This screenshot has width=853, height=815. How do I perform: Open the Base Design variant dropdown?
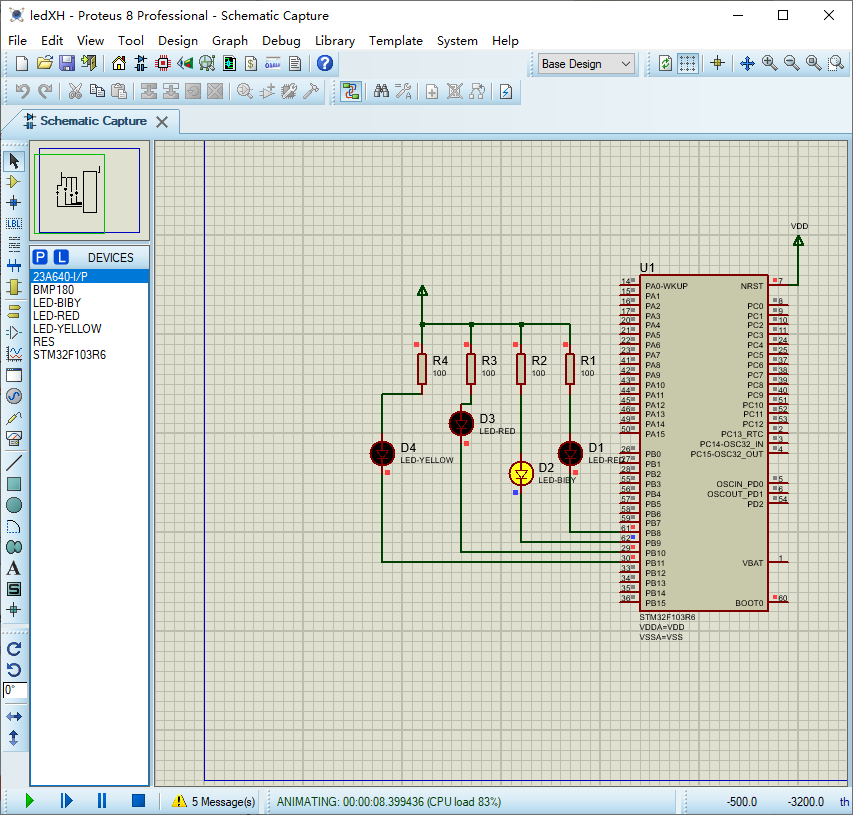(x=586, y=64)
